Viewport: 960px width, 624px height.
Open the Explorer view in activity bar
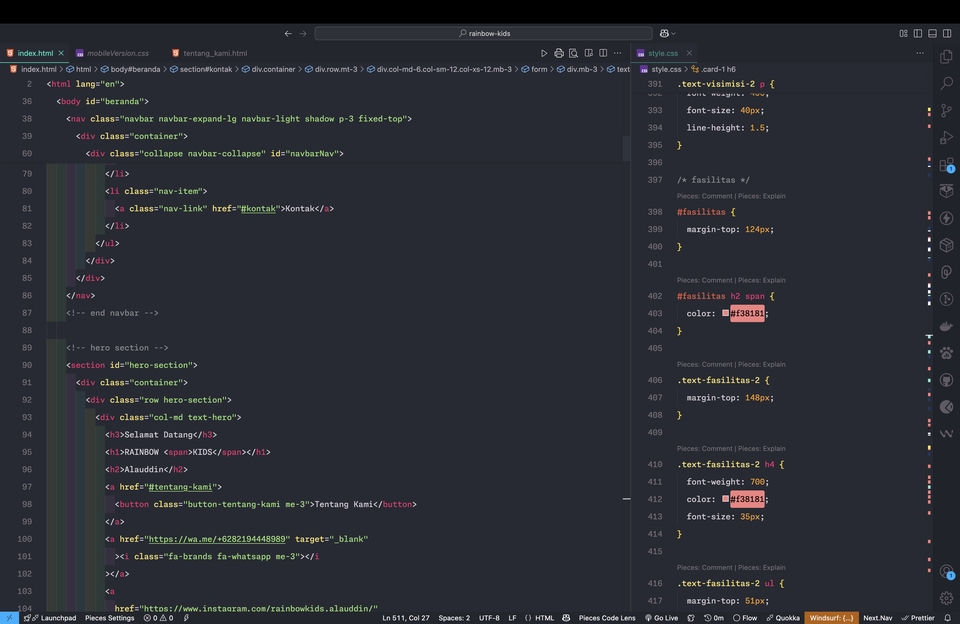(947, 56)
